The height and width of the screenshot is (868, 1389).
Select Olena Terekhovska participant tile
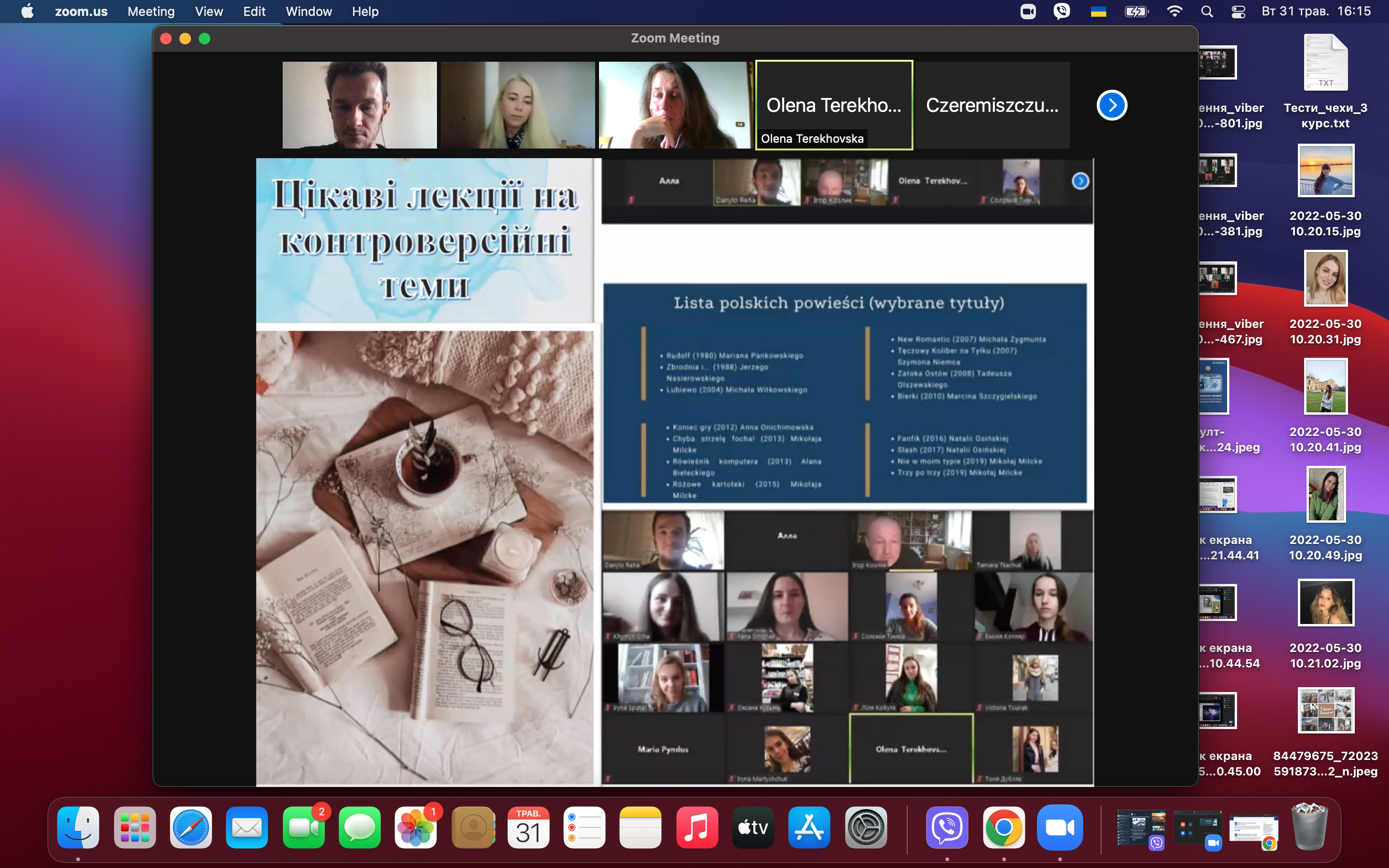click(x=834, y=105)
